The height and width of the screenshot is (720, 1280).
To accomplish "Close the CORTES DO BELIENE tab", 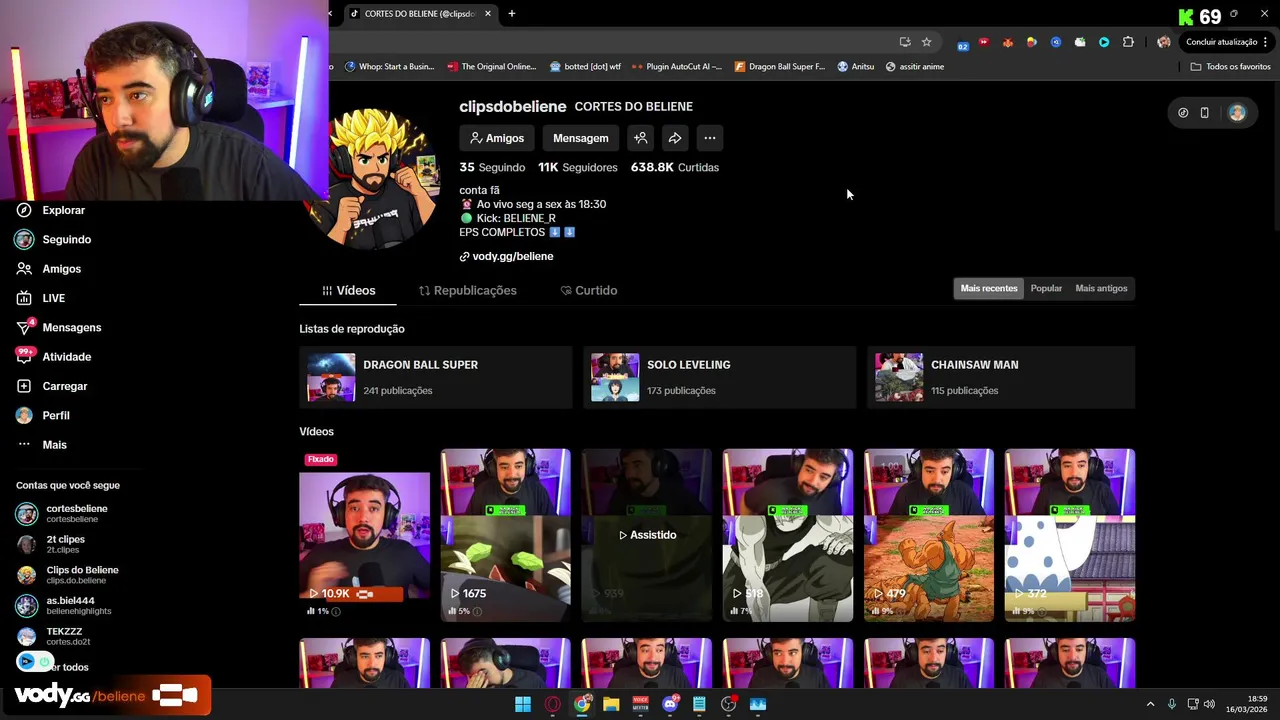I will (x=488, y=14).
